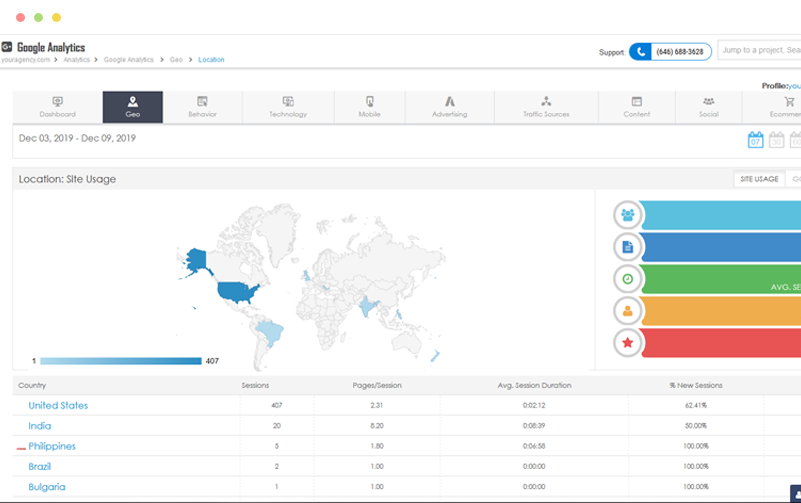Click the orange metric bar
This screenshot has width=801, height=503.
coord(720,310)
